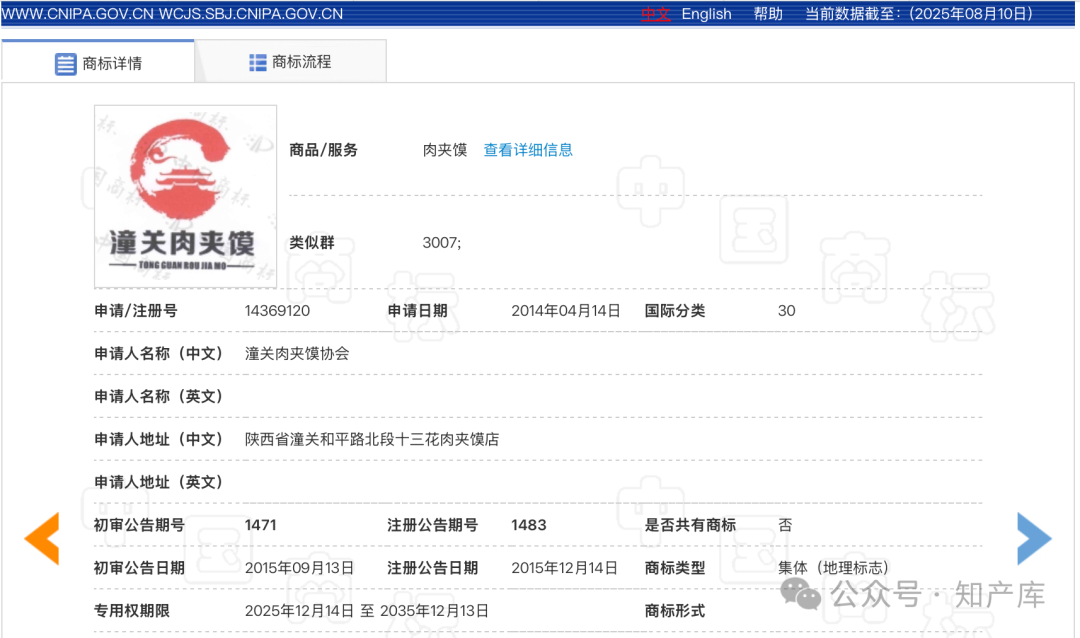
Task: Select application date 2014年04月14日
Action: pyautogui.click(x=565, y=311)
